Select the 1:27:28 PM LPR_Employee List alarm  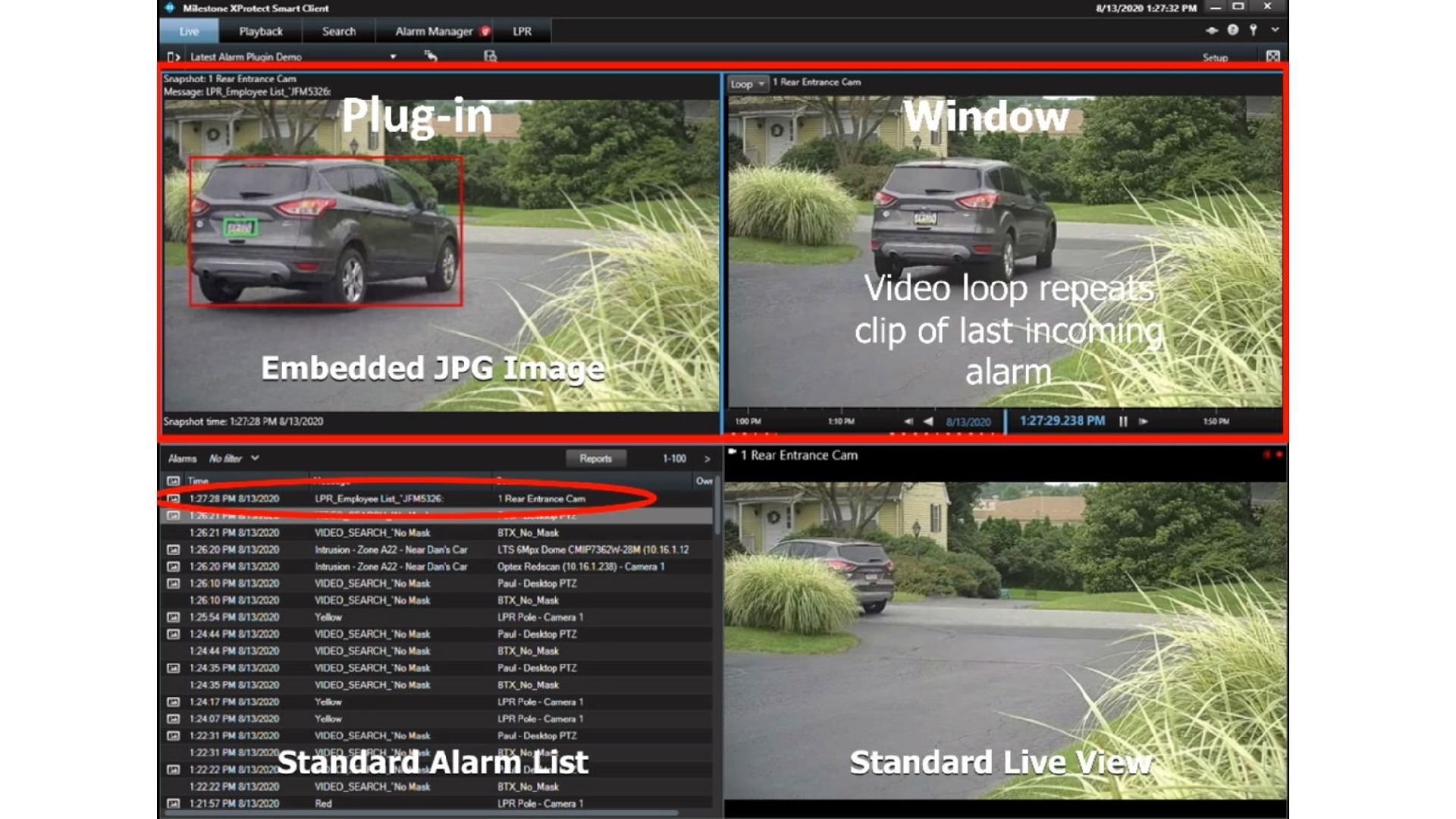436,499
